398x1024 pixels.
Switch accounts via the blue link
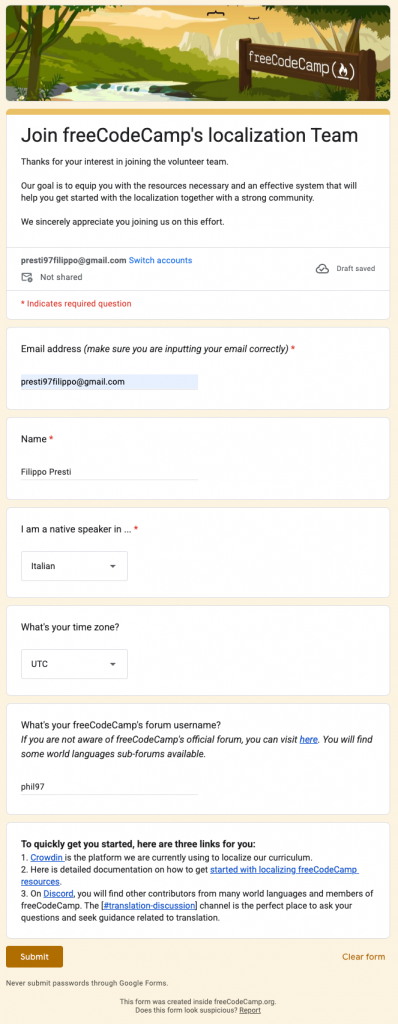160,260
